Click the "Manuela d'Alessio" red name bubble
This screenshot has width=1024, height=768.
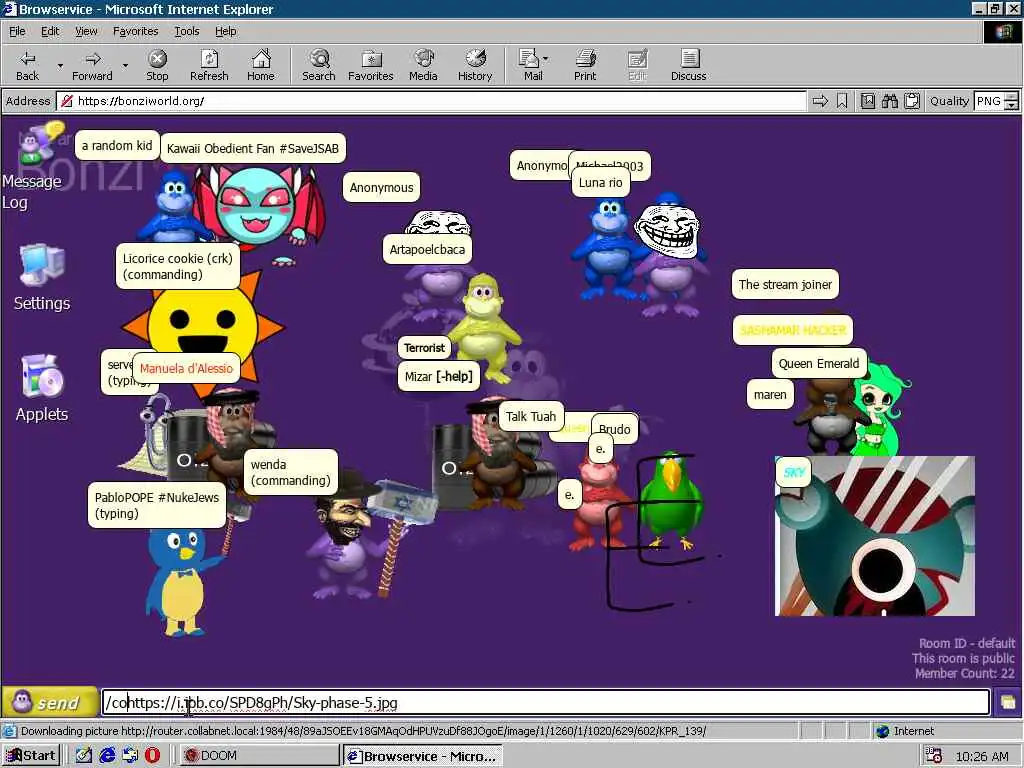pyautogui.click(x=186, y=368)
